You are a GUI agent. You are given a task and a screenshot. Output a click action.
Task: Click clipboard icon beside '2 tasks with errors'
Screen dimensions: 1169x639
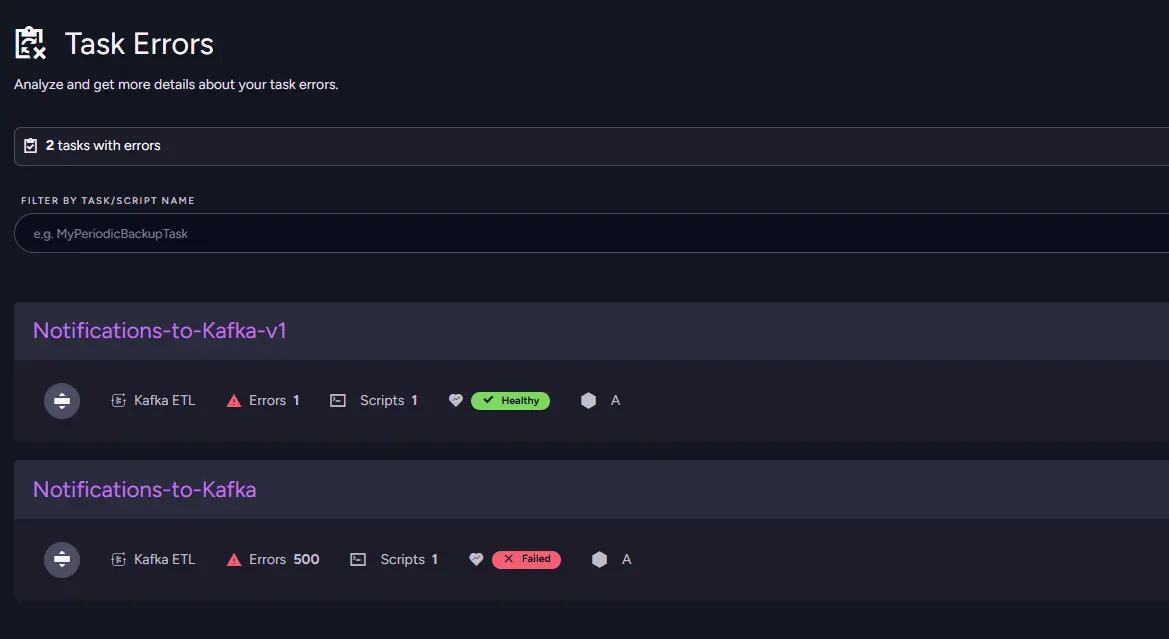pos(31,145)
